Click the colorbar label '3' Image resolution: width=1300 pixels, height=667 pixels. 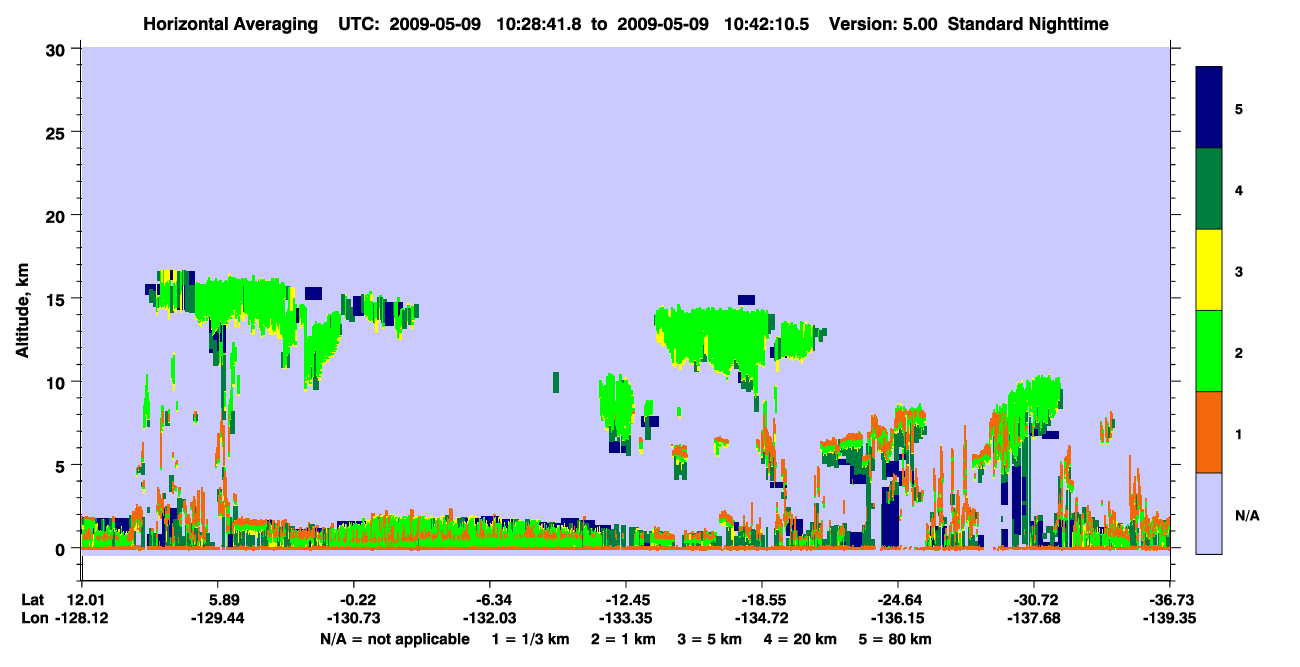1239,271
